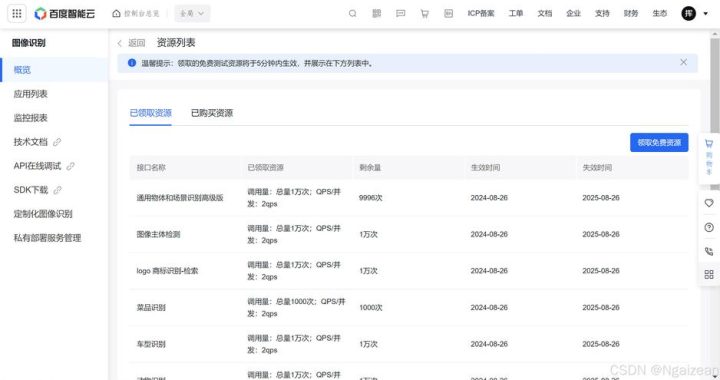Open the shopping cart icon in header

[424, 13]
